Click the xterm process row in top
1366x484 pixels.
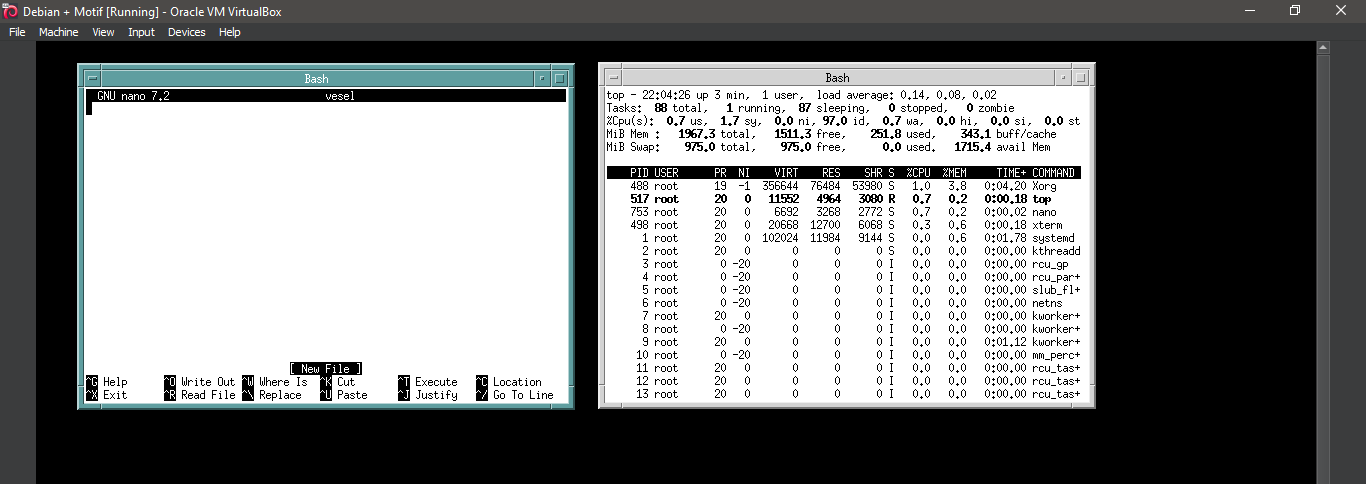(x=843, y=225)
